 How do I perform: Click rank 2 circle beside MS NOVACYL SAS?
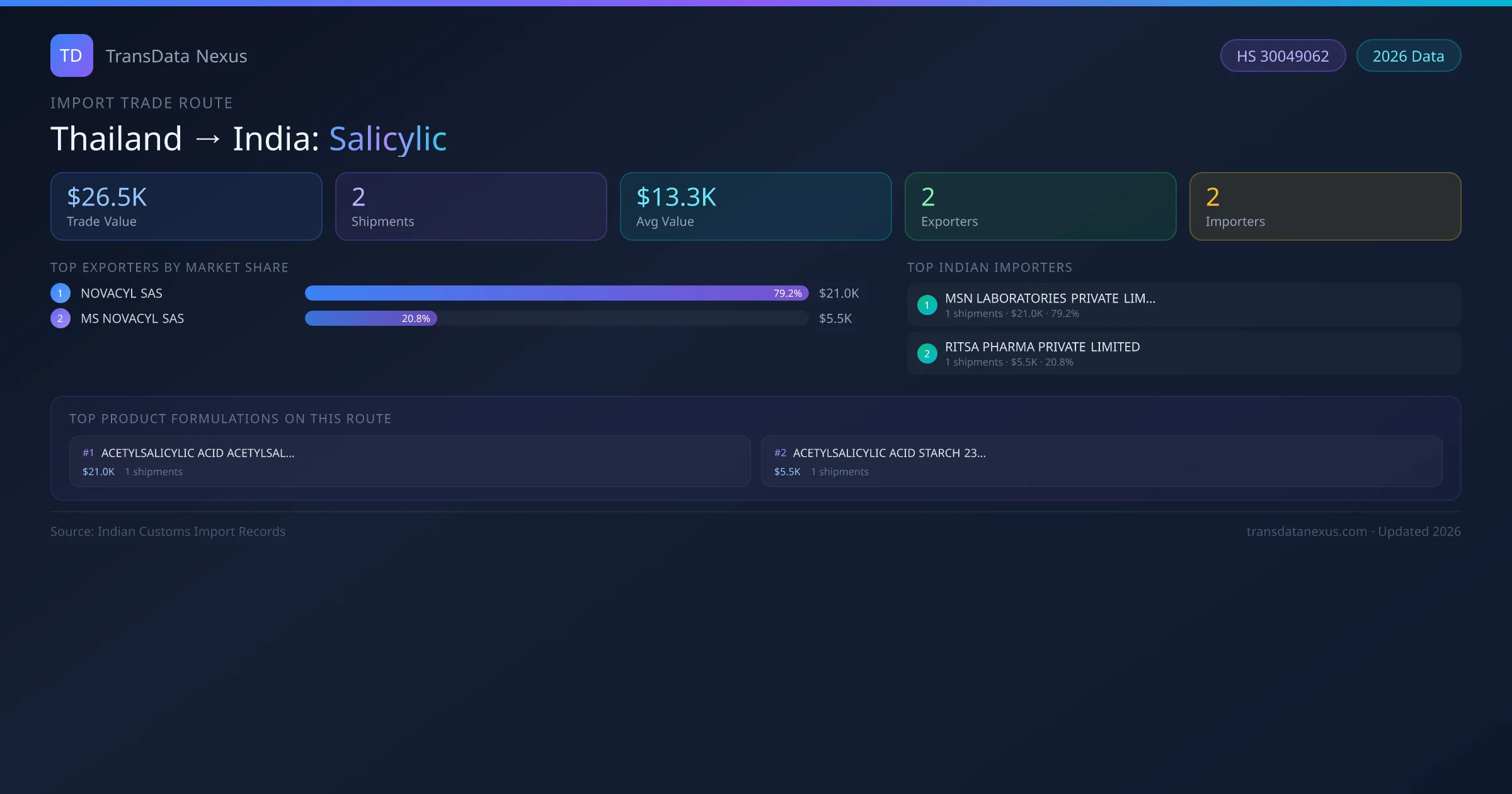pos(60,318)
